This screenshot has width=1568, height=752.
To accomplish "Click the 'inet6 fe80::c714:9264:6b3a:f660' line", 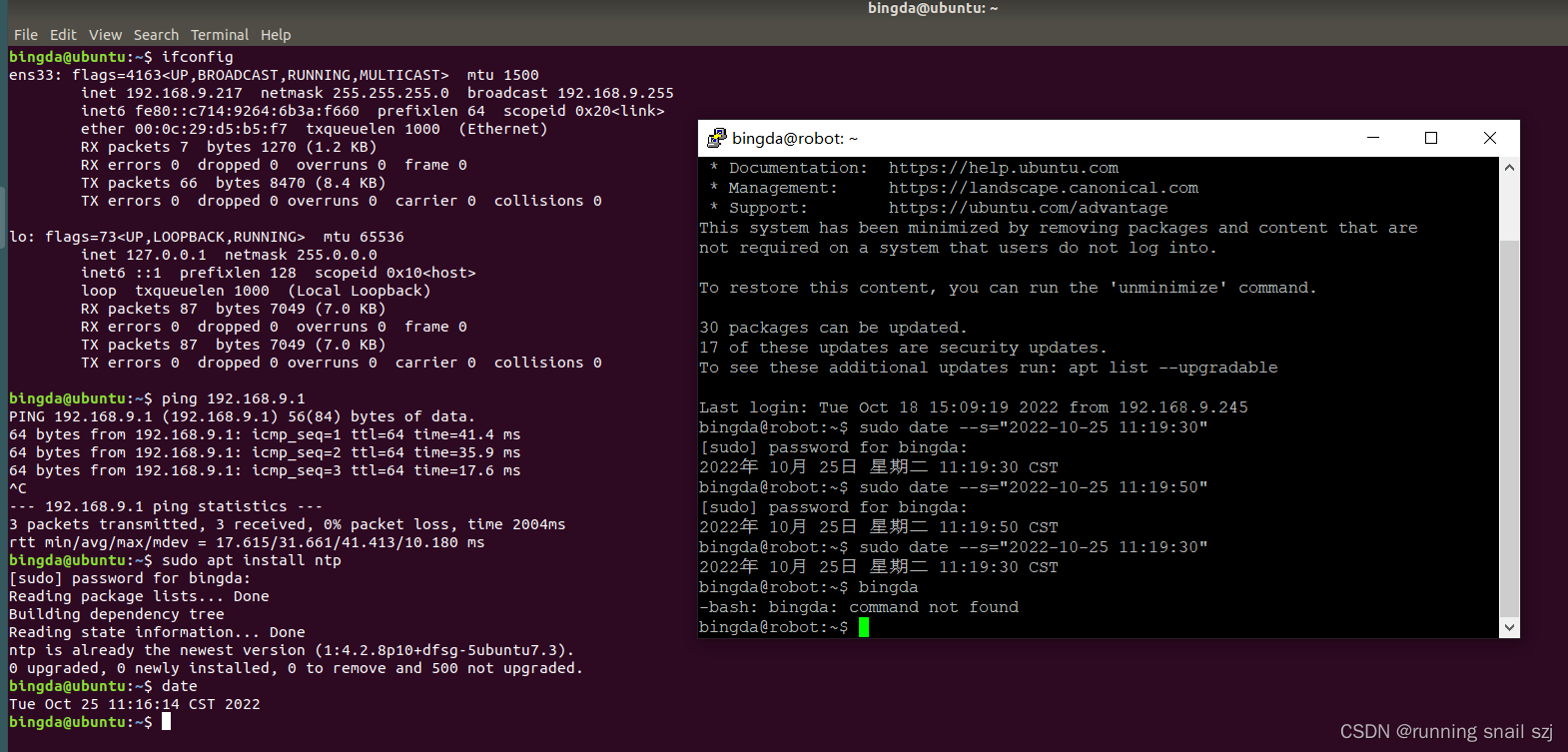I will click(373, 111).
